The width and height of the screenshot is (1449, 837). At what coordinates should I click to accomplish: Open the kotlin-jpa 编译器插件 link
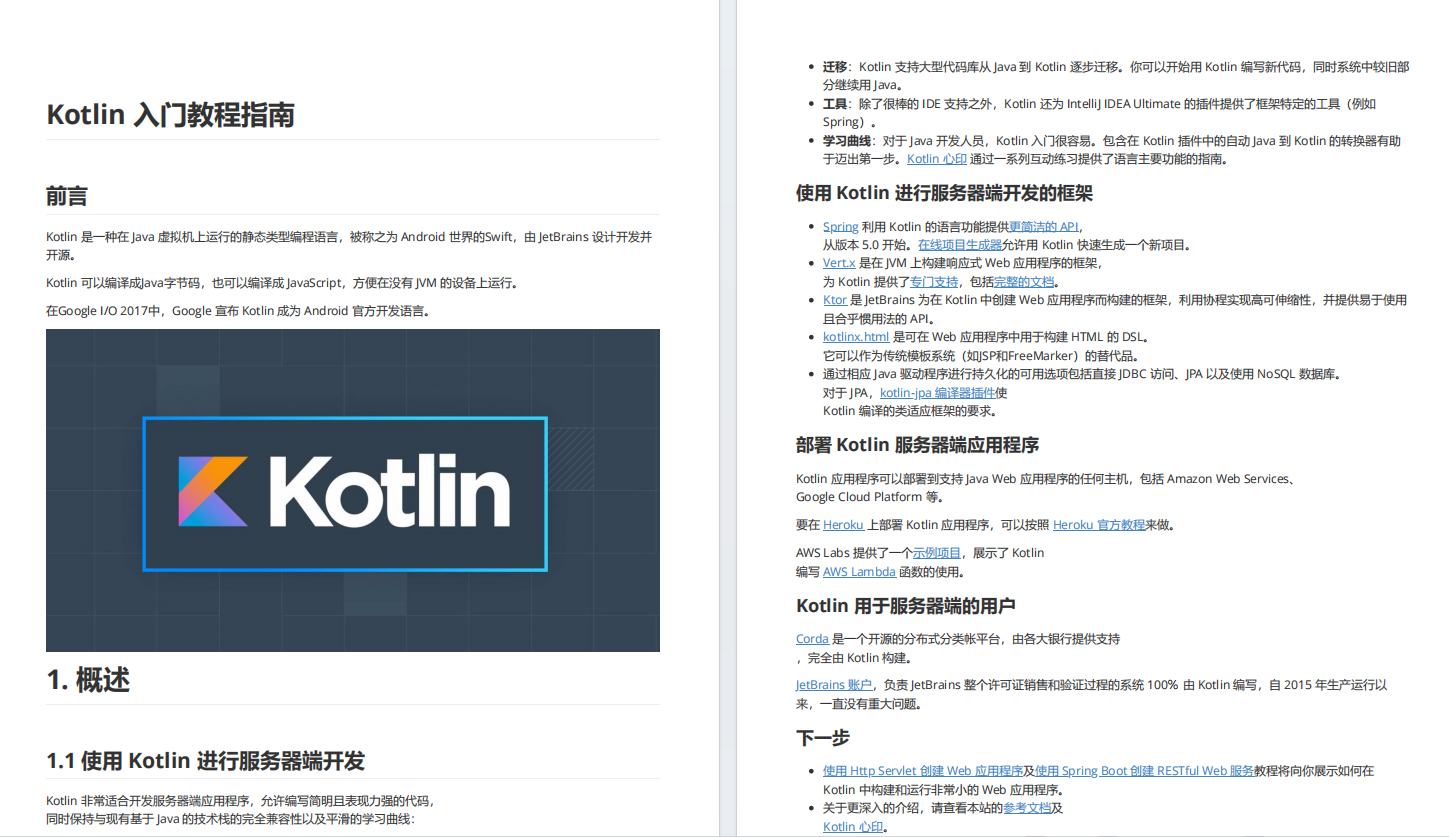(937, 392)
